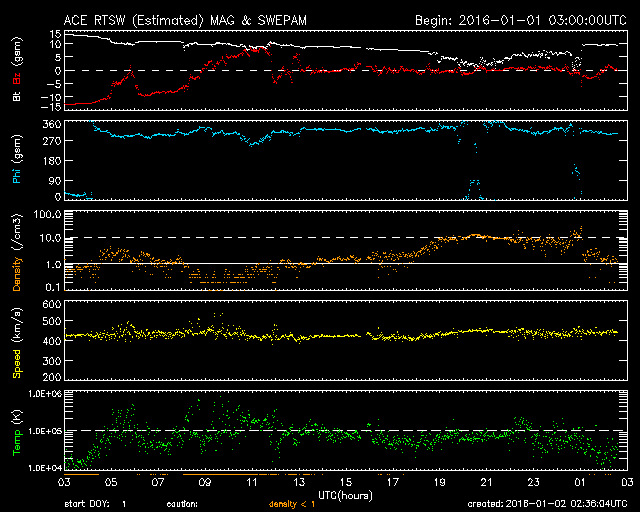
Task: Select the 'Begin: 2016-01-01 03:00:00UTC' text
Action: coord(521,20)
